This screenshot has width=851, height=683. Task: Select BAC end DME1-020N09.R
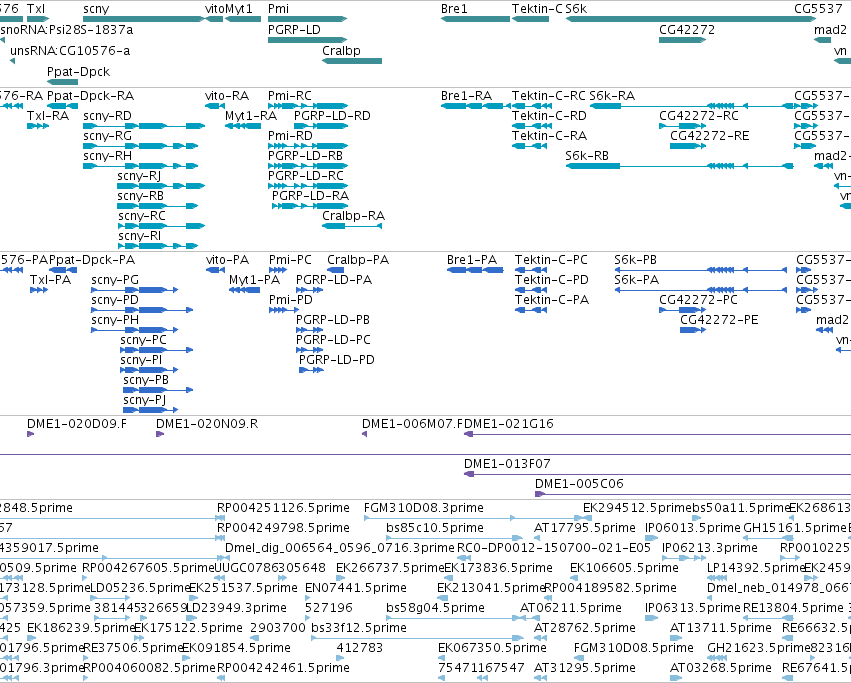coord(160,434)
